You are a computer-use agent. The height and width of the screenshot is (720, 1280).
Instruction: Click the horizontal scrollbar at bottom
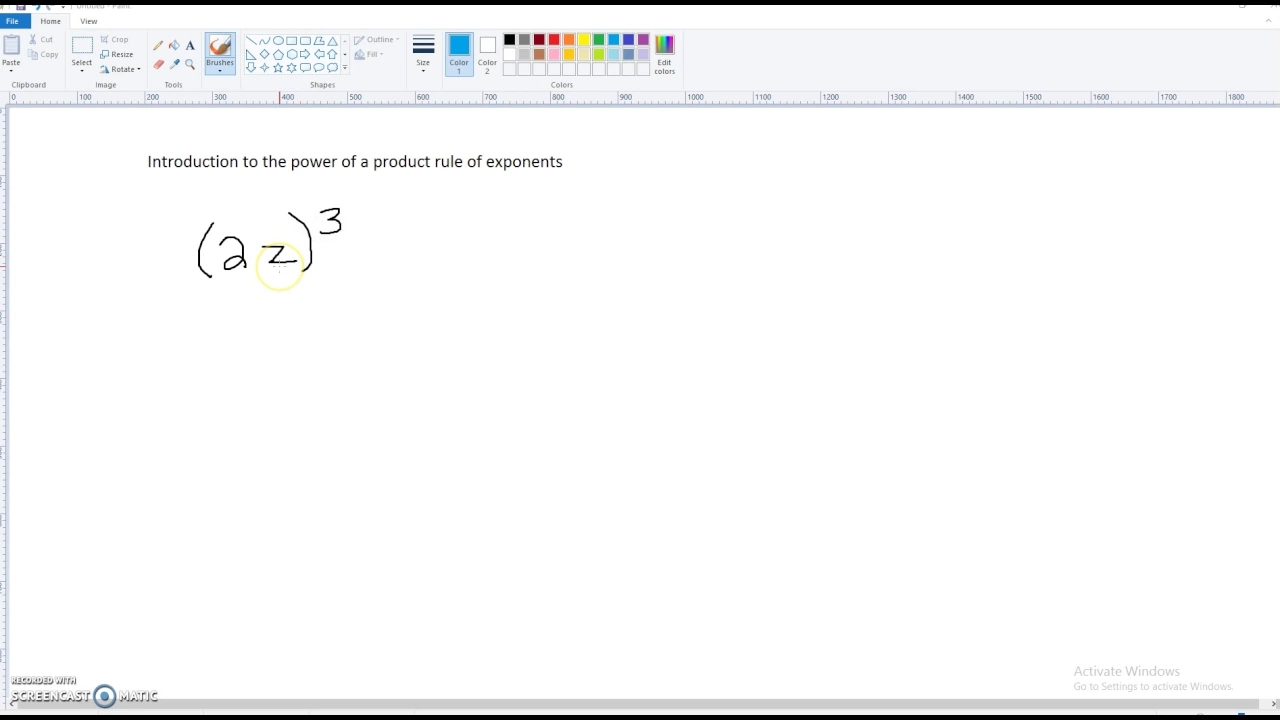click(640, 704)
